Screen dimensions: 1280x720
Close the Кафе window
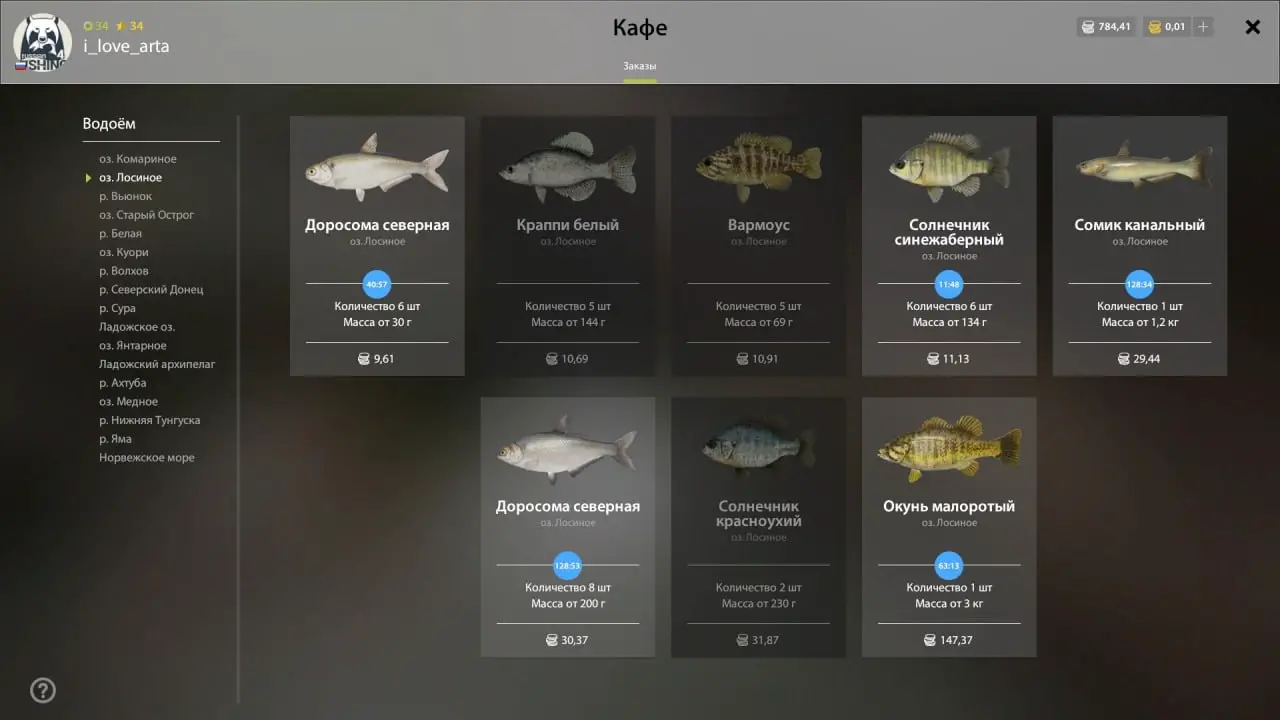(x=1252, y=27)
